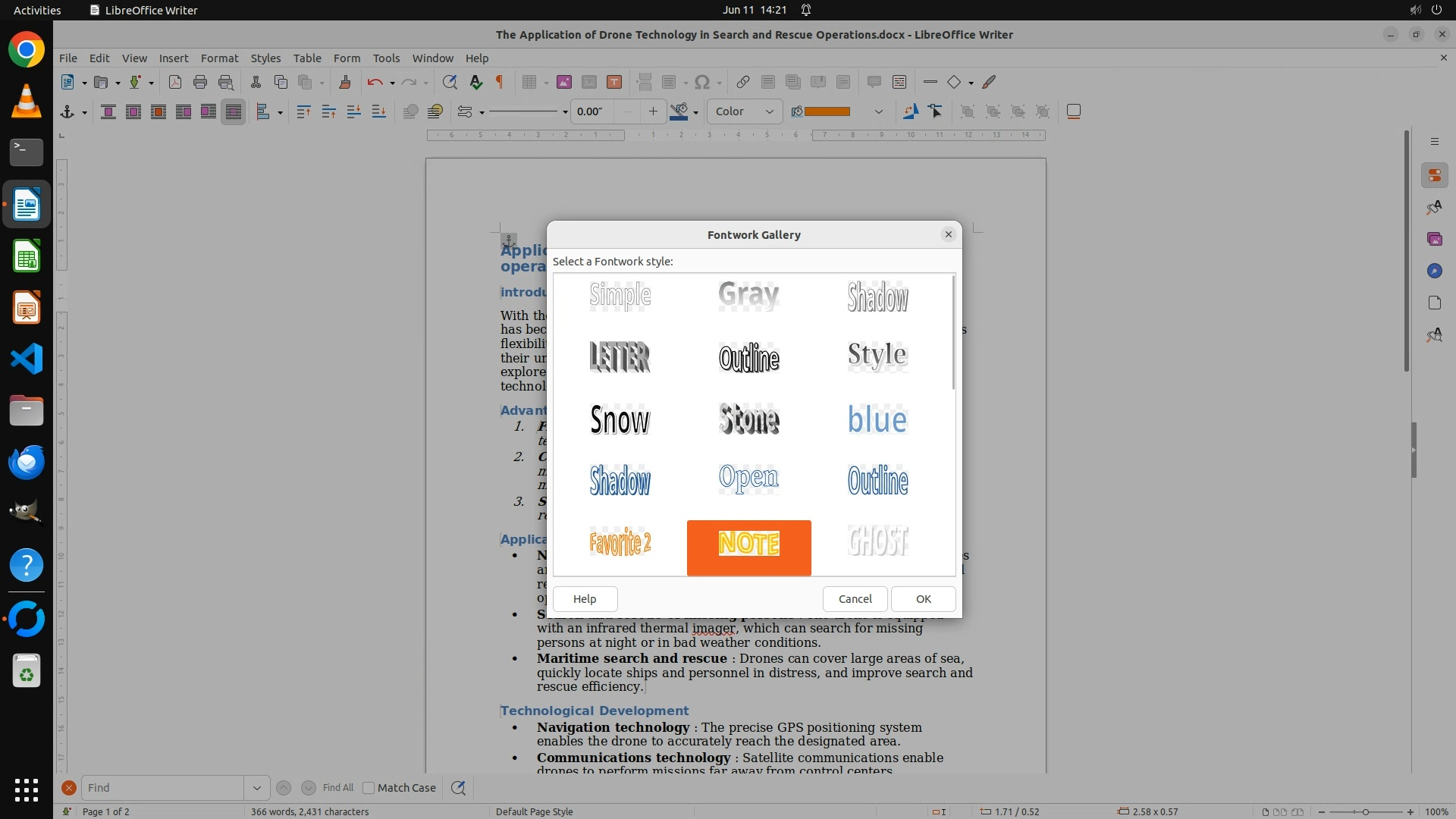The height and width of the screenshot is (819, 1456).
Task: Toggle formatting marks pilcrow icon
Action: 500,82
